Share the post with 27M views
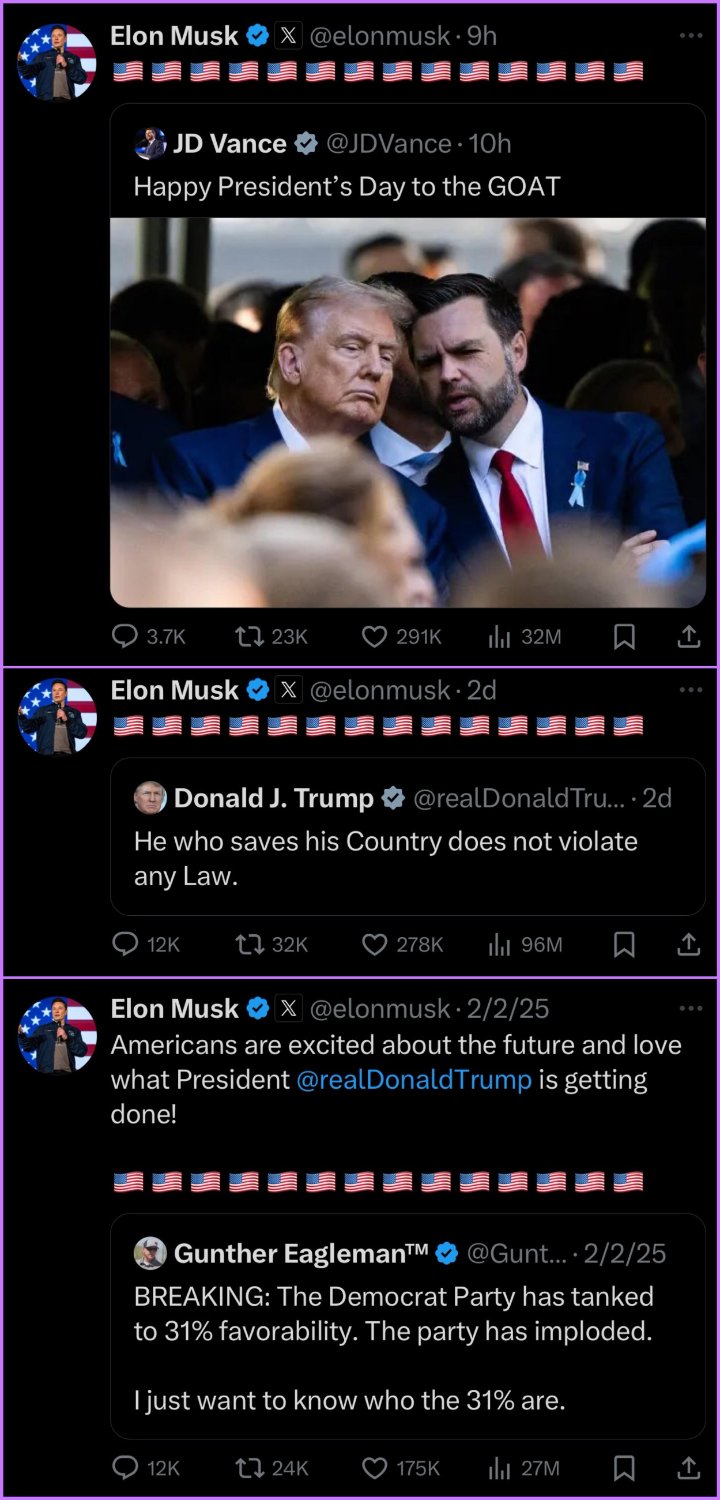The width and height of the screenshot is (720, 1500). [689, 1468]
